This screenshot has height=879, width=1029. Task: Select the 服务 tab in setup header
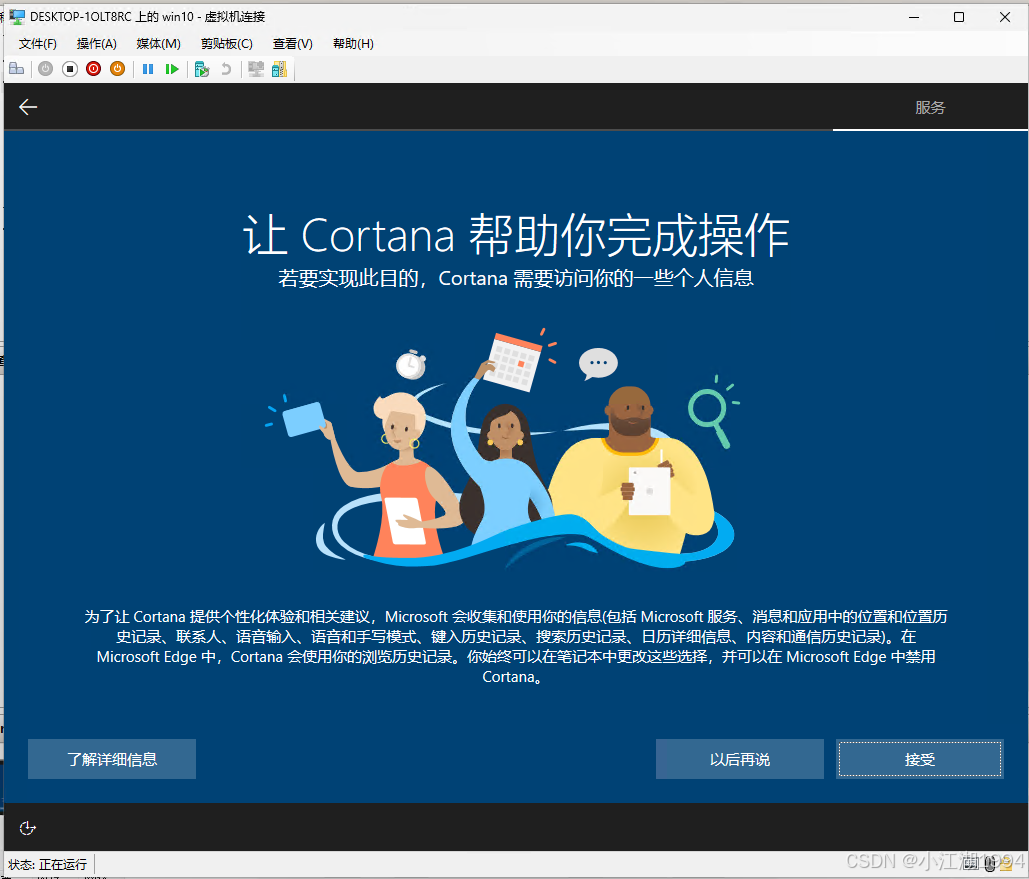tap(930, 108)
